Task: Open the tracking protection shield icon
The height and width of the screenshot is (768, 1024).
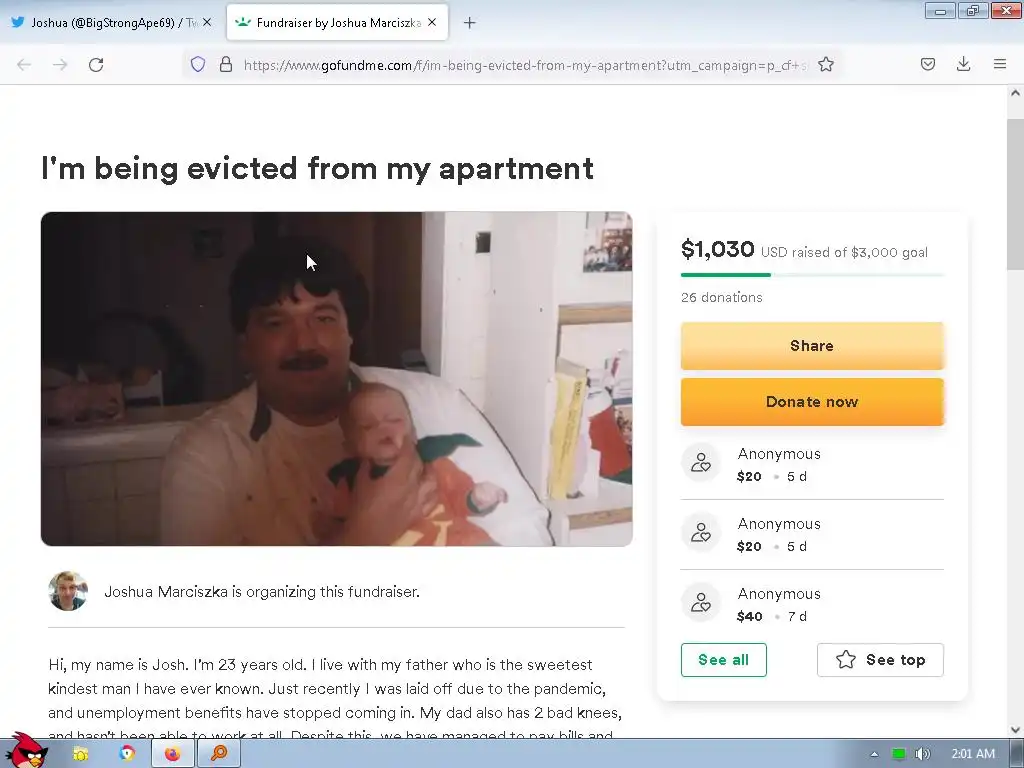Action: coord(198,65)
